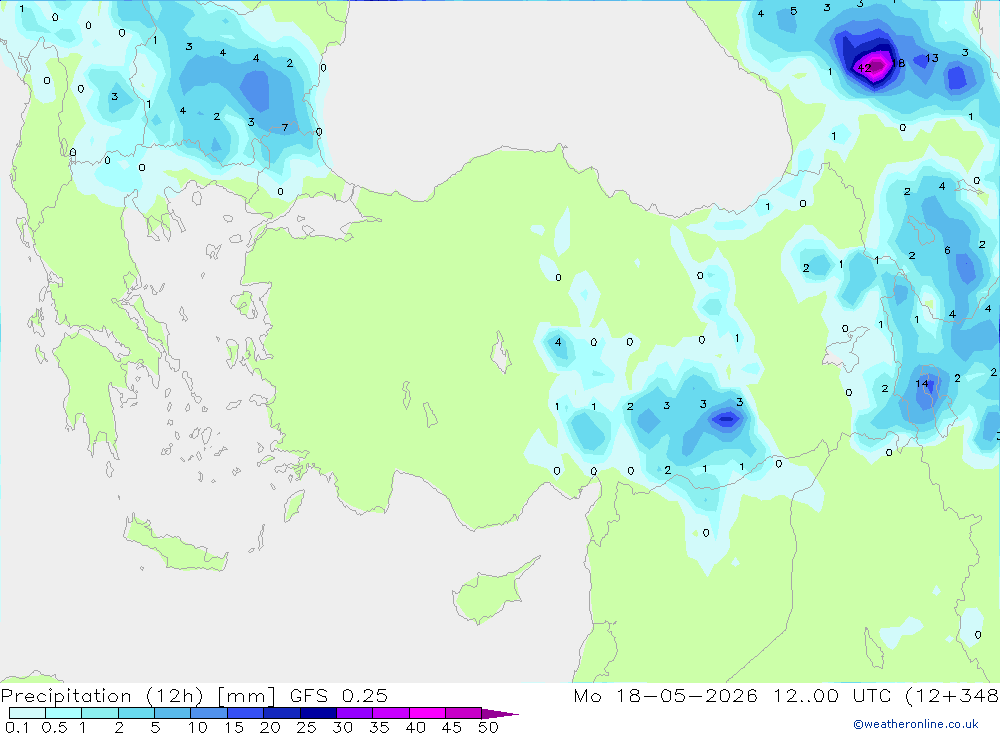This screenshot has height=733, width=1000.
Task: Click the '20' legend scale label
Action: (x=270, y=727)
